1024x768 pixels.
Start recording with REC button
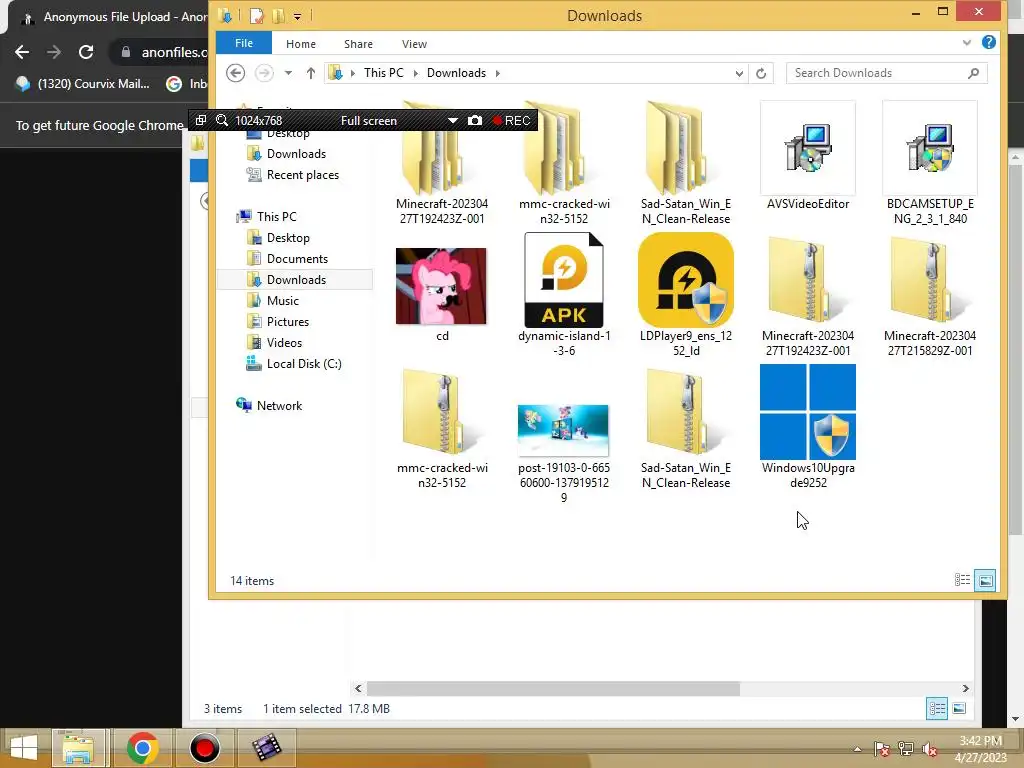(x=511, y=120)
